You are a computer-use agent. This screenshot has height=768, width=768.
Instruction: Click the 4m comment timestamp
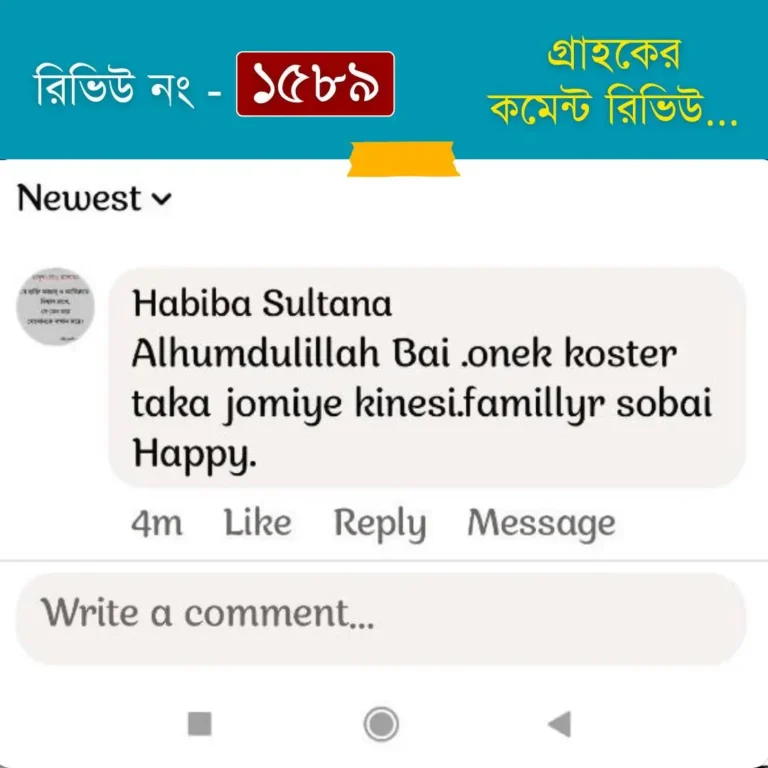click(157, 523)
